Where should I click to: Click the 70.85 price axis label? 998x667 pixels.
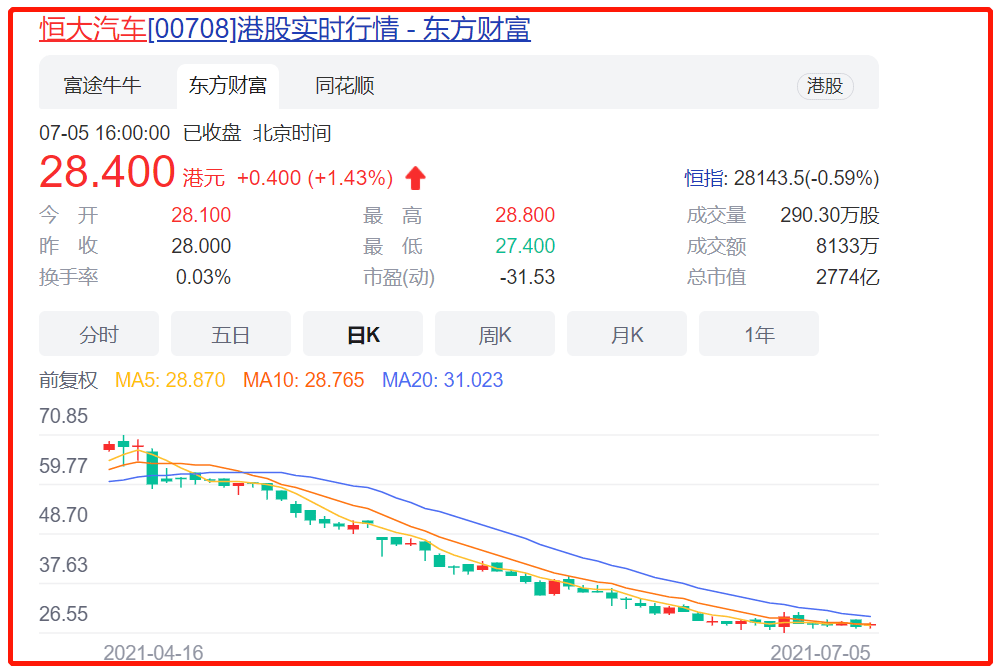(x=63, y=416)
